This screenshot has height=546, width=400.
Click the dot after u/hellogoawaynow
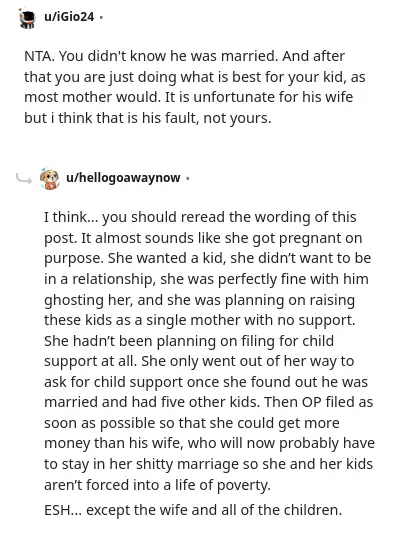[188, 178]
